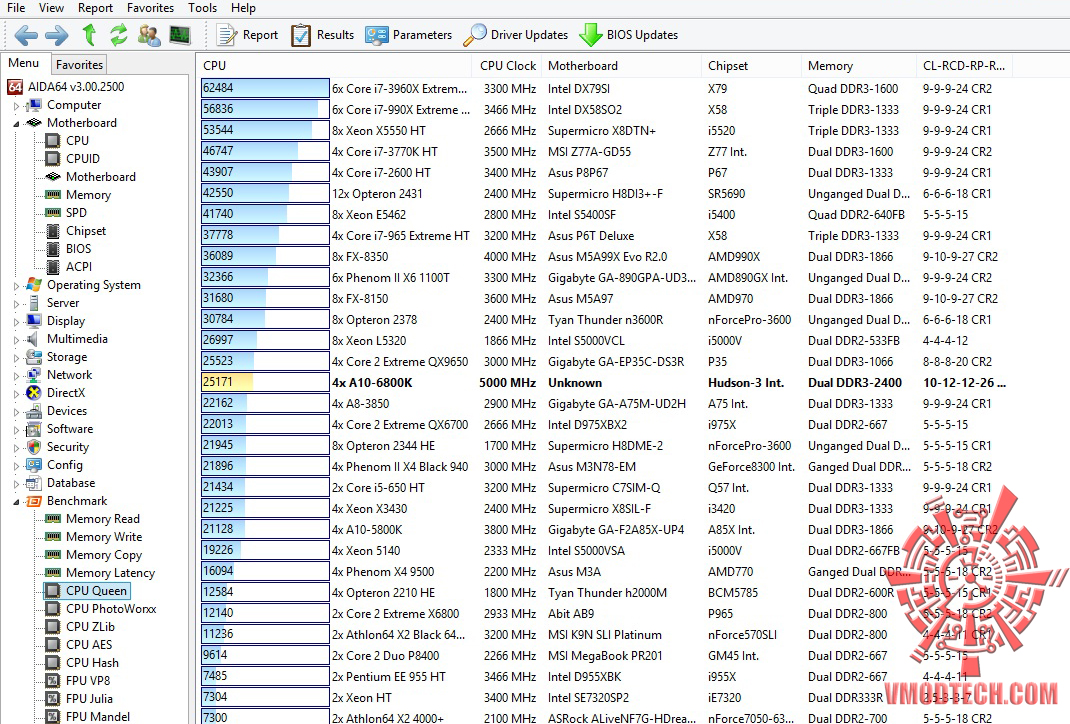Open the CPU ZLib benchmark
The image size is (1070, 724).
click(x=90, y=626)
